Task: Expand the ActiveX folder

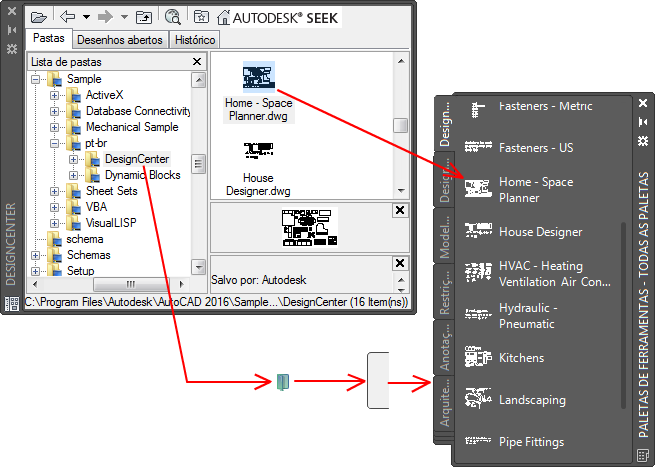Action: [54, 95]
